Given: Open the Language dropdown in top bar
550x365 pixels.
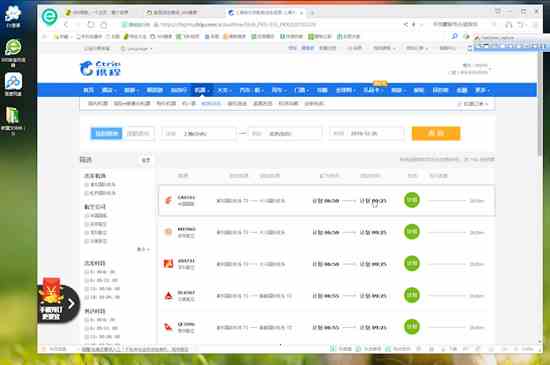Looking at the screenshot, I should click(x=136, y=49).
